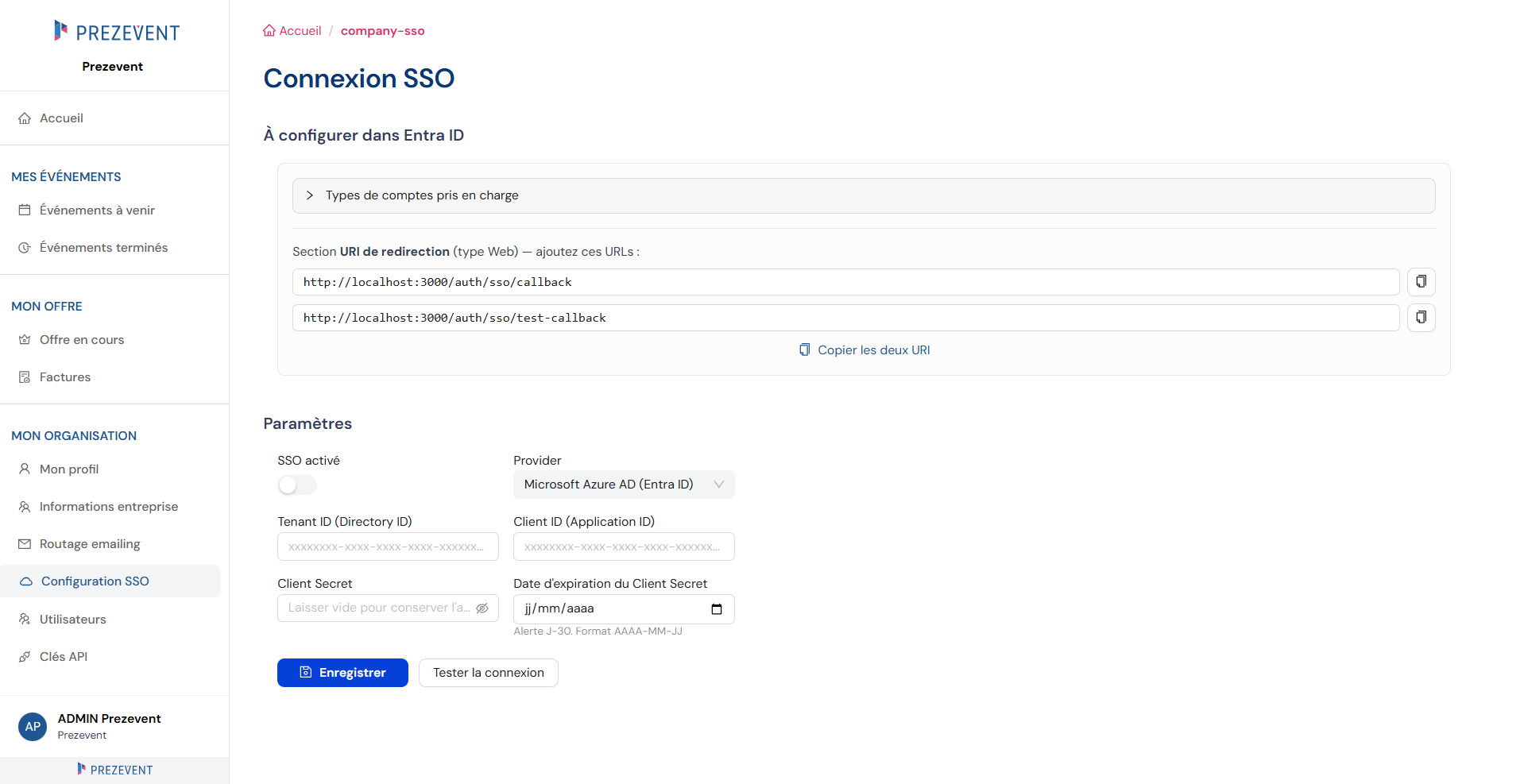Copy the sso/test-callback redirect URI
This screenshot has height=784, width=1520.
tap(1421, 318)
